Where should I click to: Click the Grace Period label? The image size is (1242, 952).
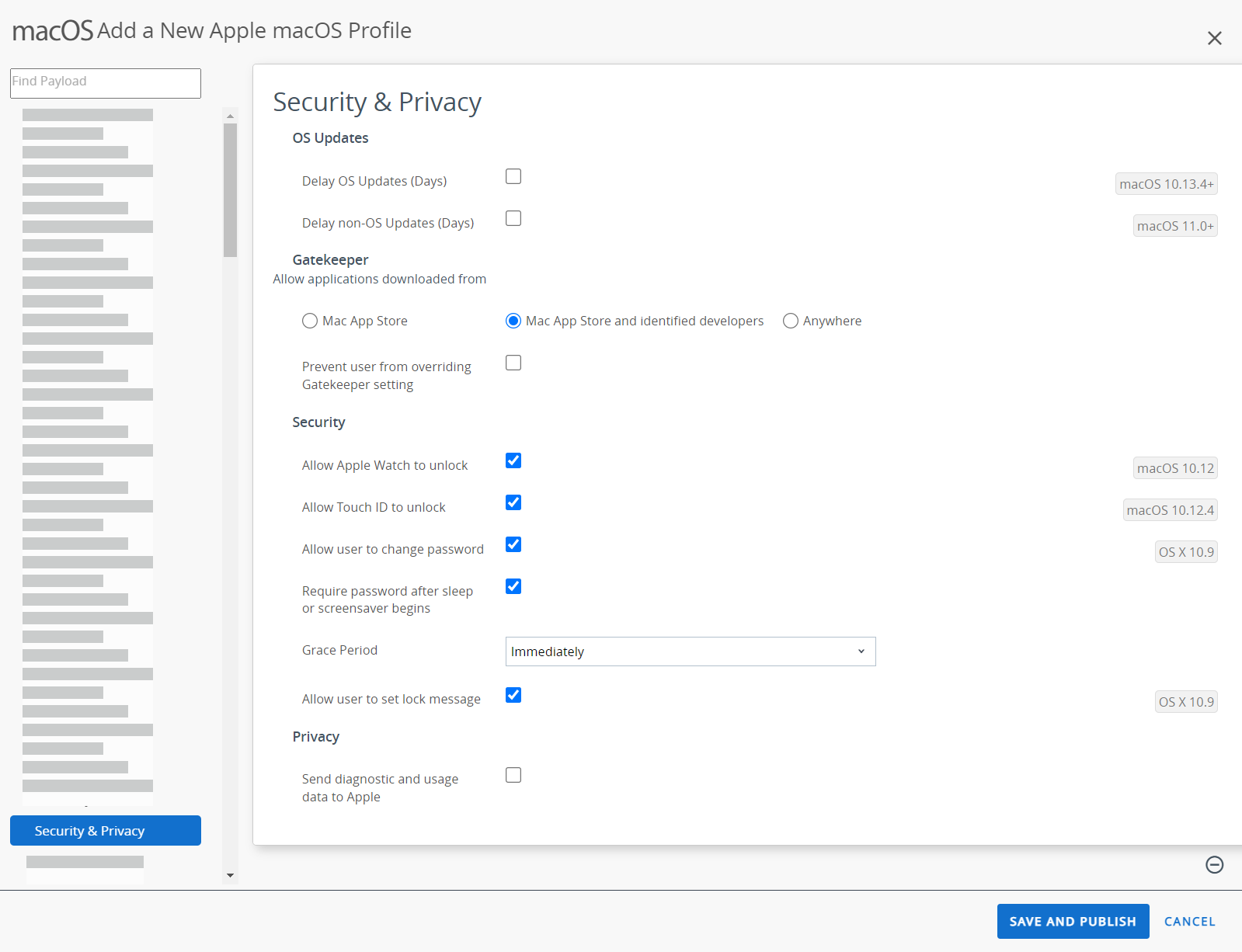(x=339, y=650)
